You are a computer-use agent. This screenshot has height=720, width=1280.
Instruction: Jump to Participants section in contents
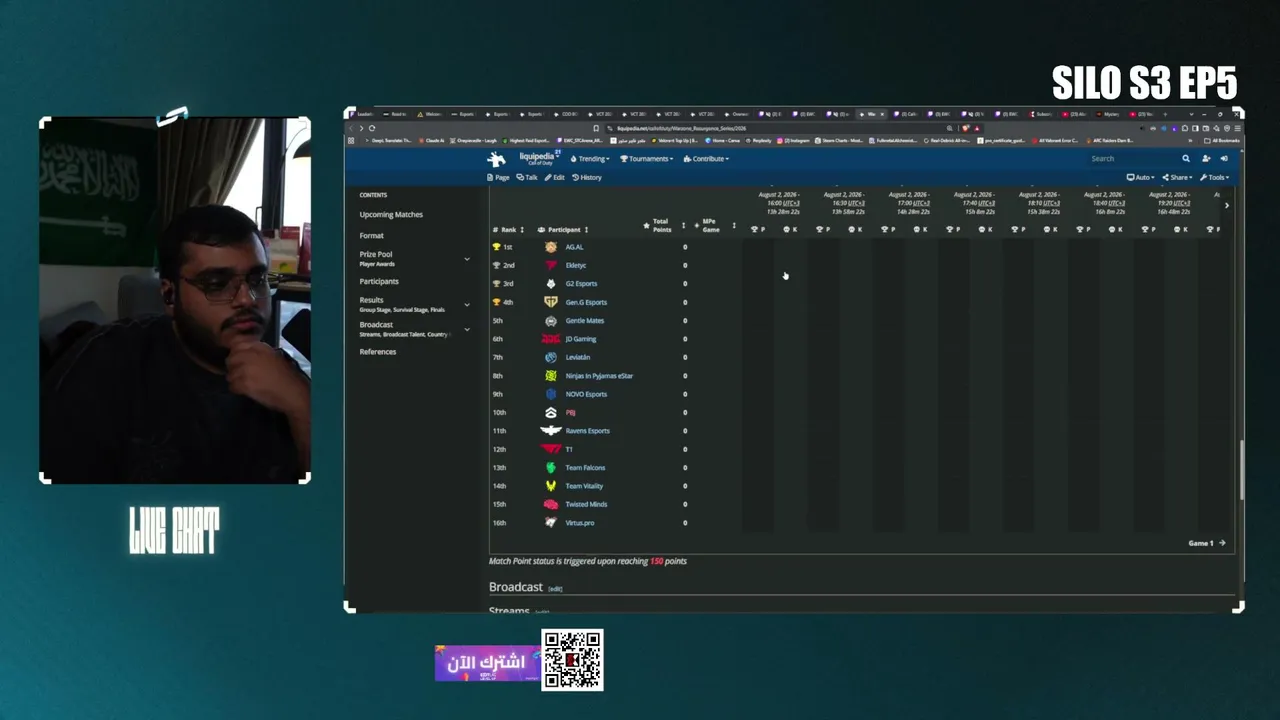click(379, 282)
